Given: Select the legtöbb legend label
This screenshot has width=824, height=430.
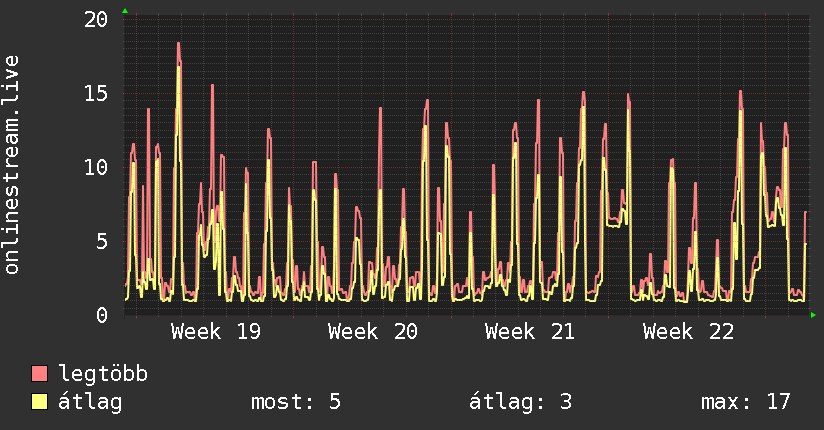Looking at the screenshot, I should (x=103, y=373).
